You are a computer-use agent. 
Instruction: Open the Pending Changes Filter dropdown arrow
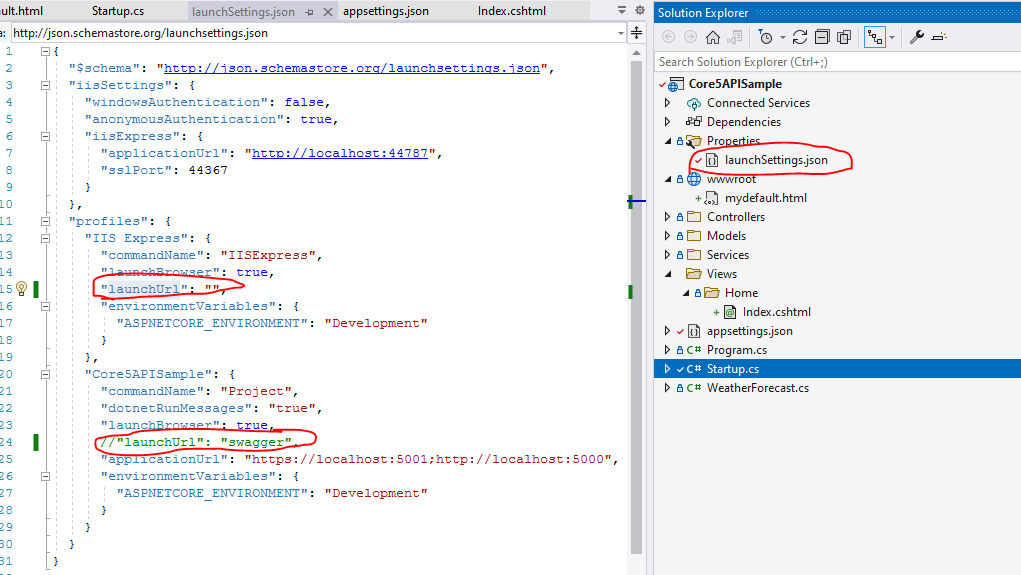[x=783, y=37]
